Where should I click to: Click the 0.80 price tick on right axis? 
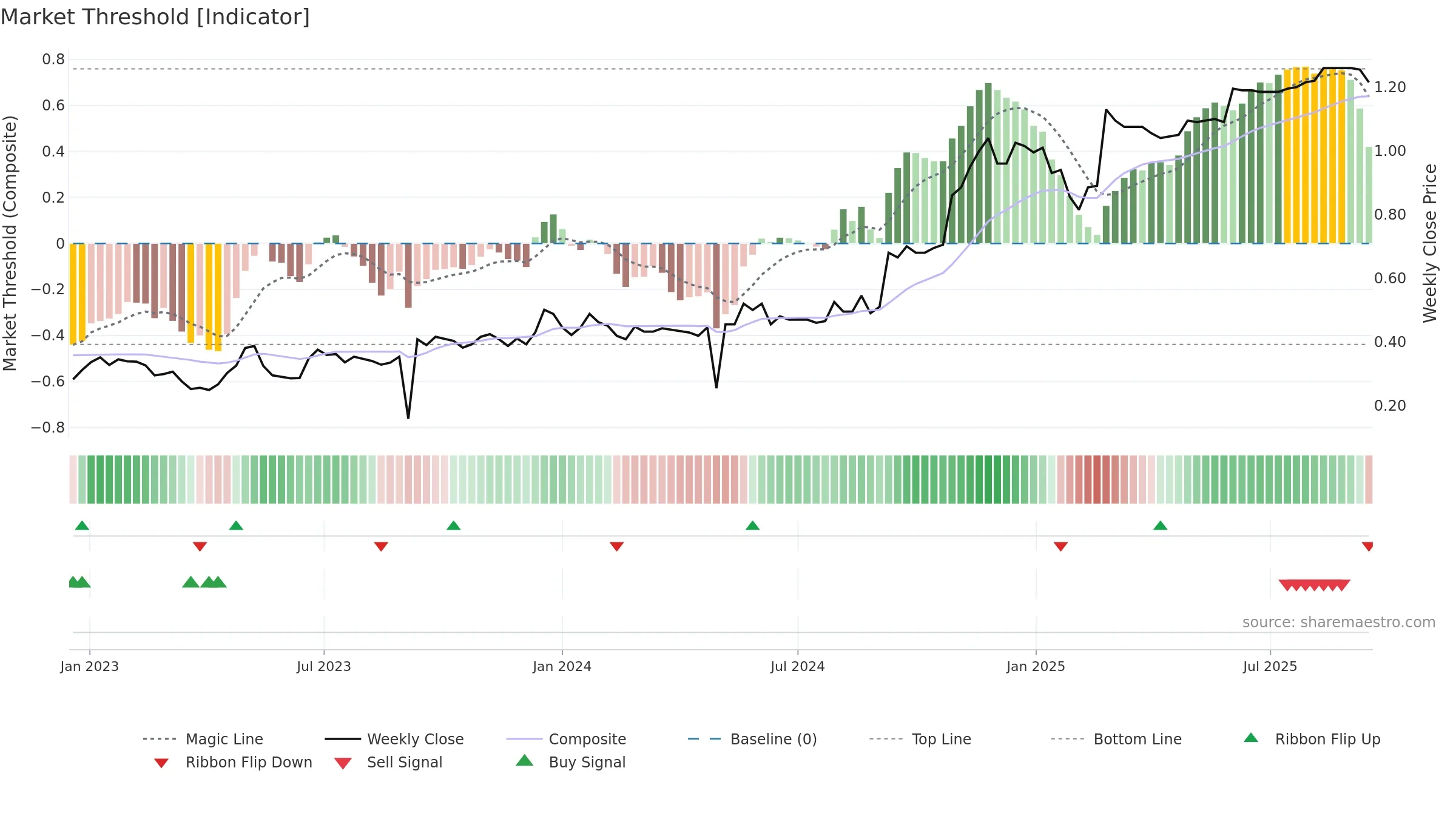tap(1390, 215)
